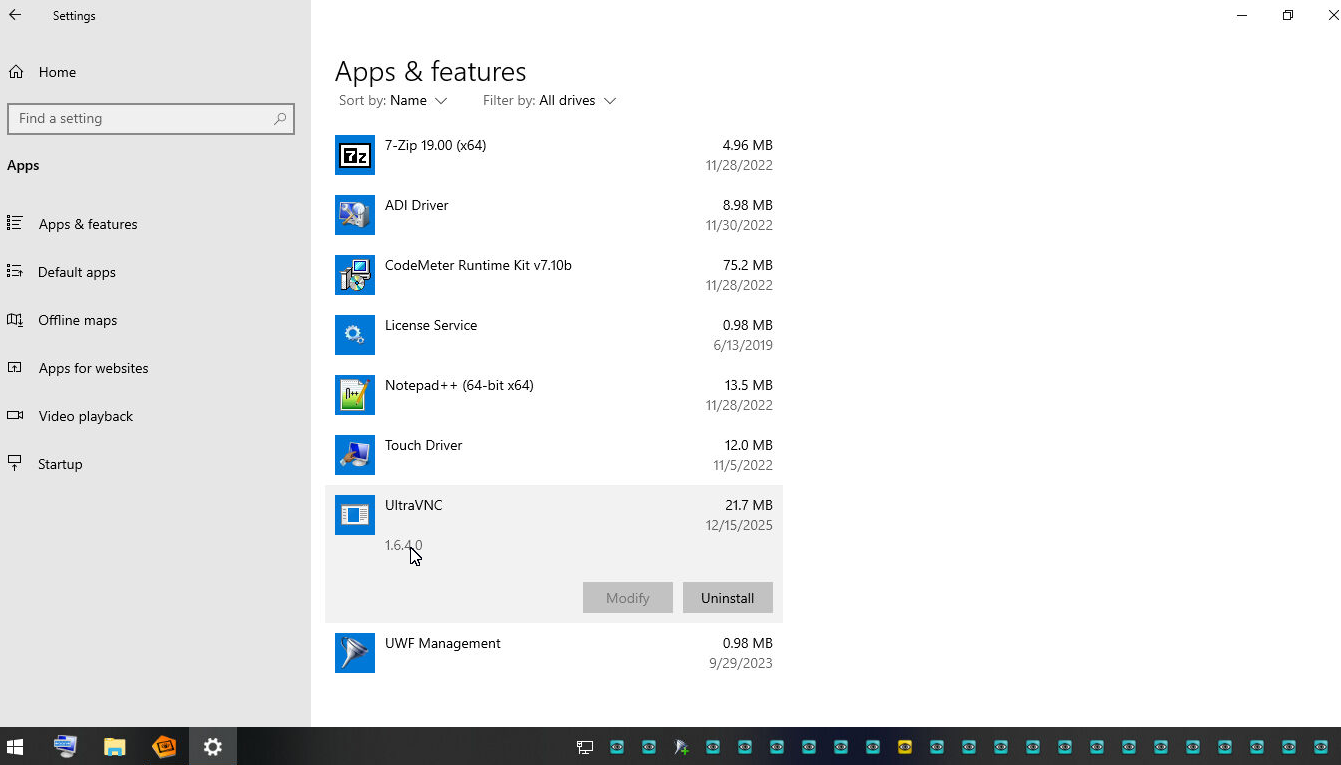Click the 12/15/2025 install date
The width and height of the screenshot is (1341, 765).
(x=739, y=525)
